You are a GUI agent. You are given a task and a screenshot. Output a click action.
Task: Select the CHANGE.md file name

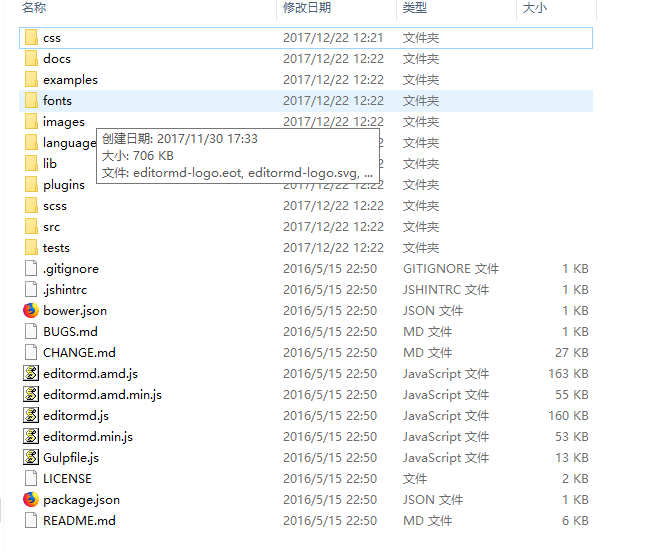point(79,353)
